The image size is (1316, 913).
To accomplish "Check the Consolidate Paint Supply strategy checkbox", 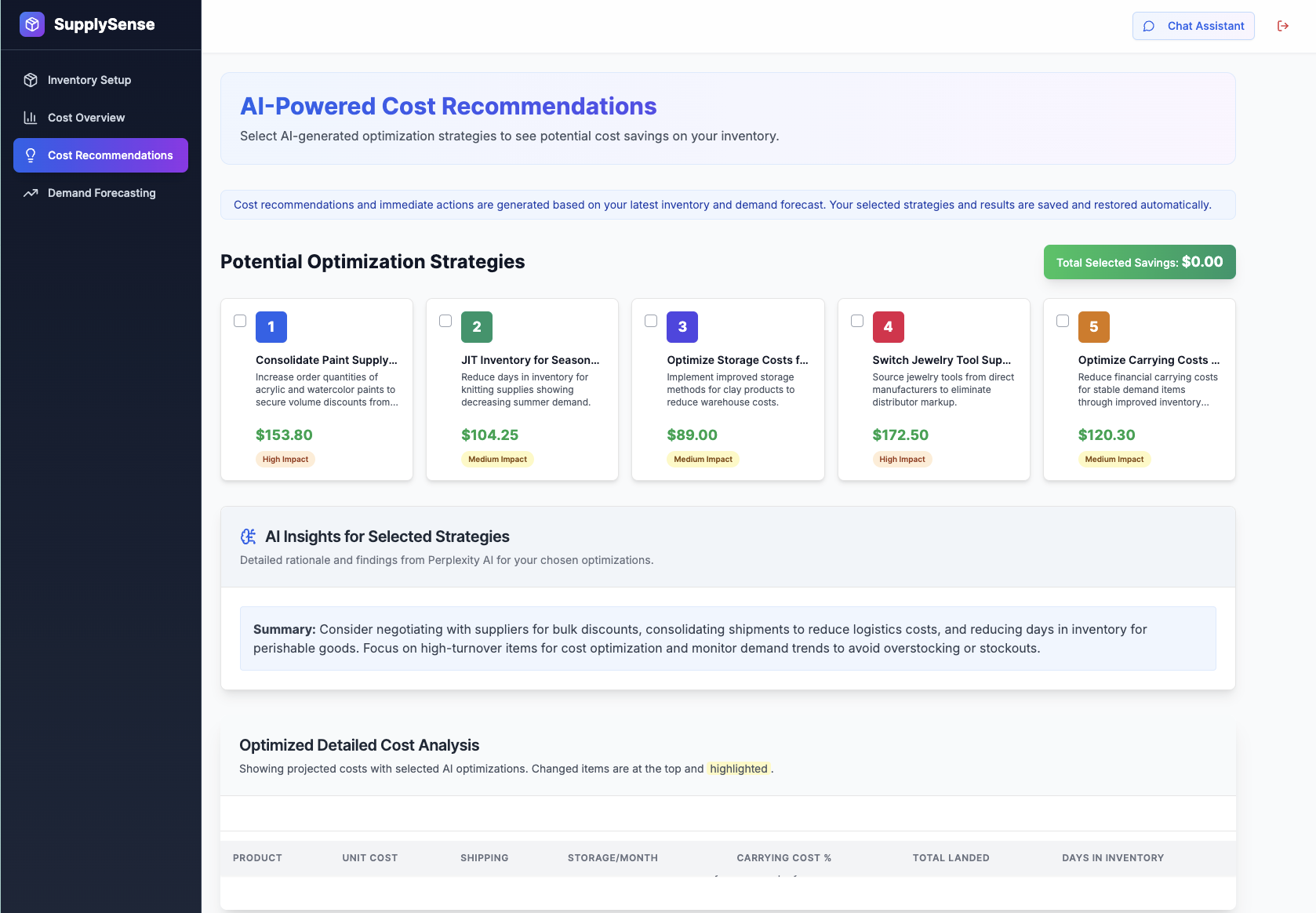I will tap(240, 321).
